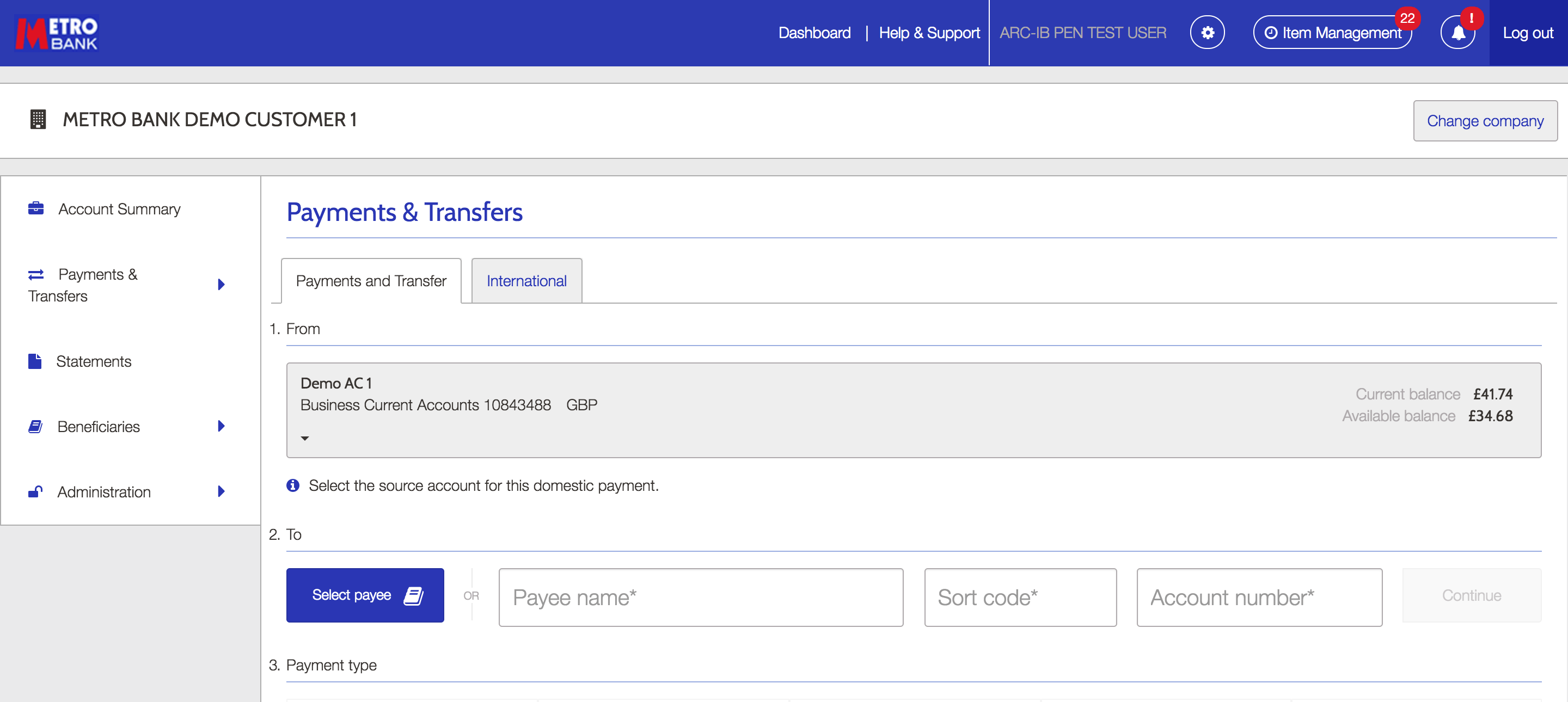Open Account Summary in sidebar

(119, 208)
